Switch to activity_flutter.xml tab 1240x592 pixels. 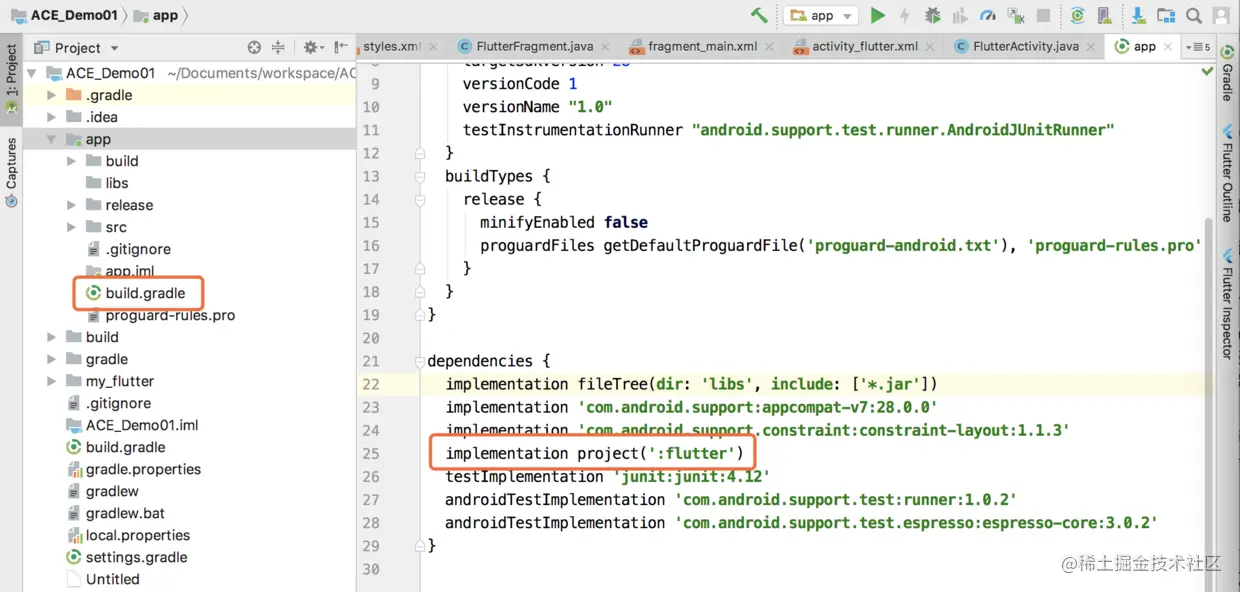pyautogui.click(x=863, y=47)
